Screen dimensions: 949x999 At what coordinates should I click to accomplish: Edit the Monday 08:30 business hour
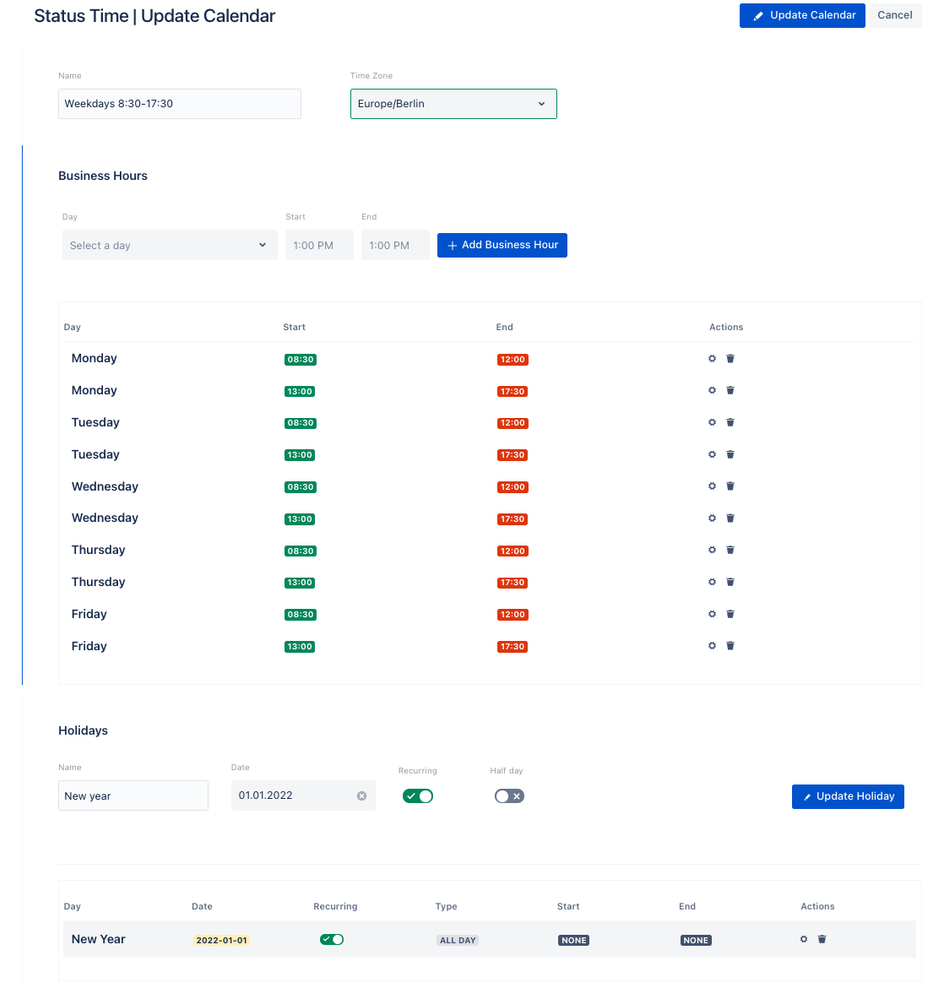[x=712, y=359]
